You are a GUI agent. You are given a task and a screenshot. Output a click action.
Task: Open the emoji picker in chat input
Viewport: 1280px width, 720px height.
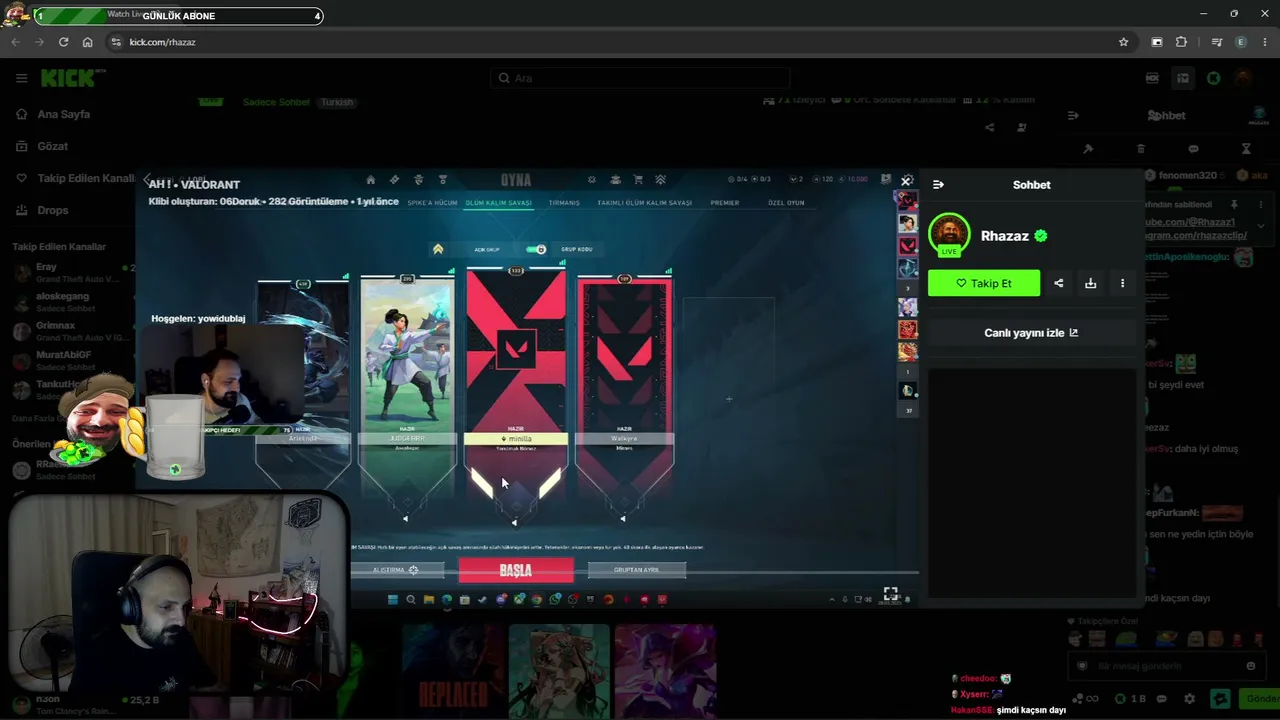[1250, 666]
